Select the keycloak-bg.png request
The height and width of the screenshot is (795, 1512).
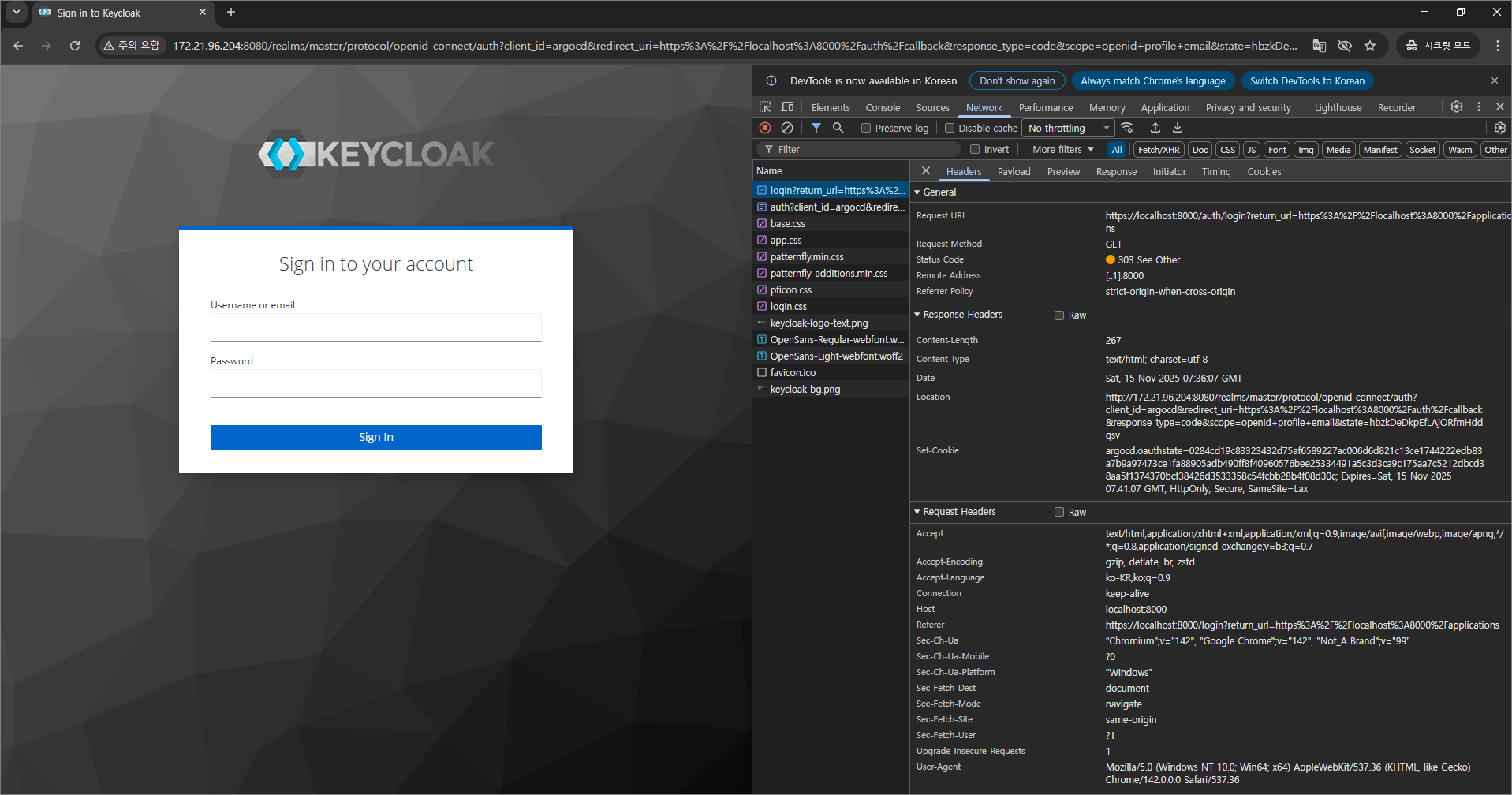coord(831,389)
